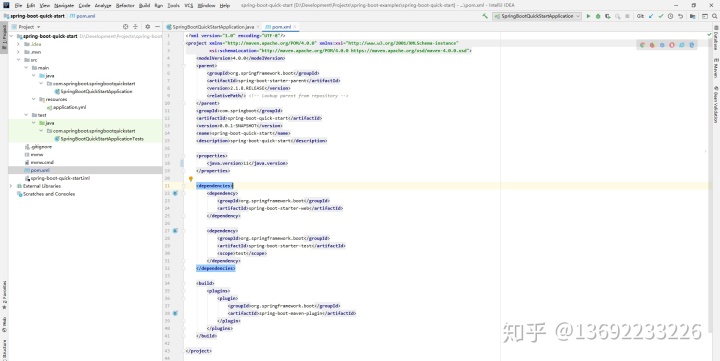Open Project panel gear settings

pyautogui.click(x=147, y=27)
